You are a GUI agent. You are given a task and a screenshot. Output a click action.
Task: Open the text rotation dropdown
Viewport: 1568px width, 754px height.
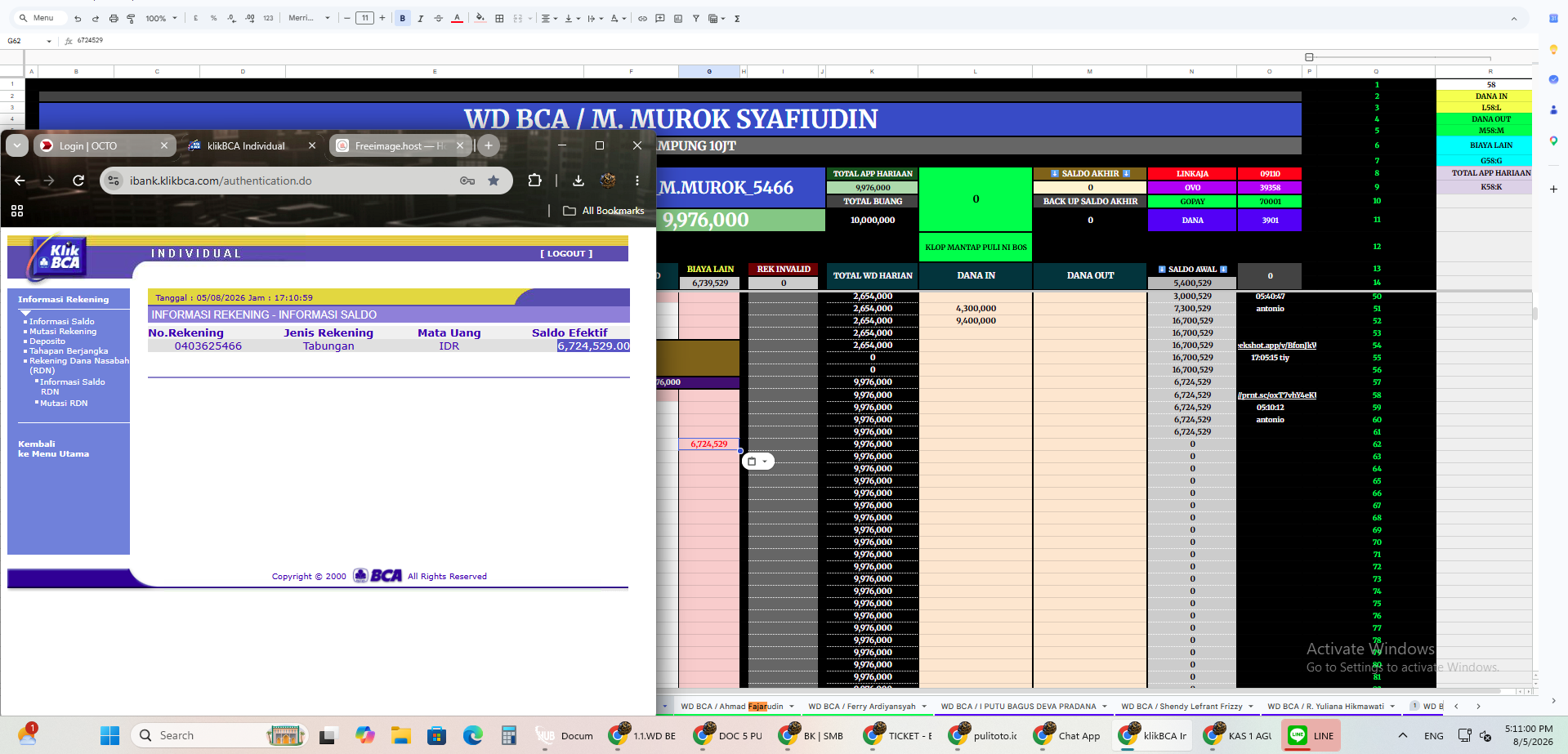[619, 18]
